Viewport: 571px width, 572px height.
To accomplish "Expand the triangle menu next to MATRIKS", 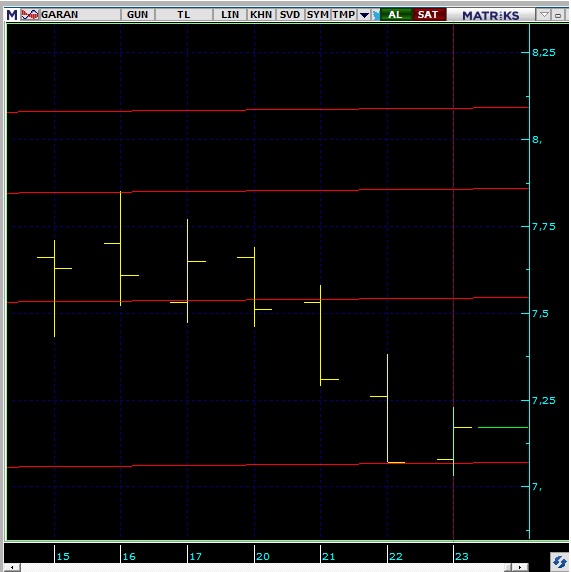I will click(544, 15).
